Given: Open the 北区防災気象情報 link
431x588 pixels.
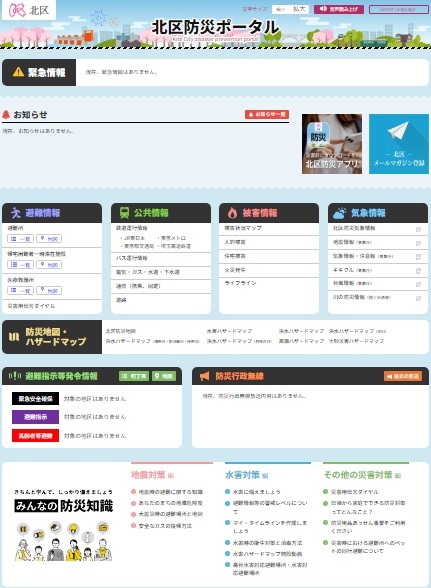Looking at the screenshot, I should pyautogui.click(x=354, y=228).
